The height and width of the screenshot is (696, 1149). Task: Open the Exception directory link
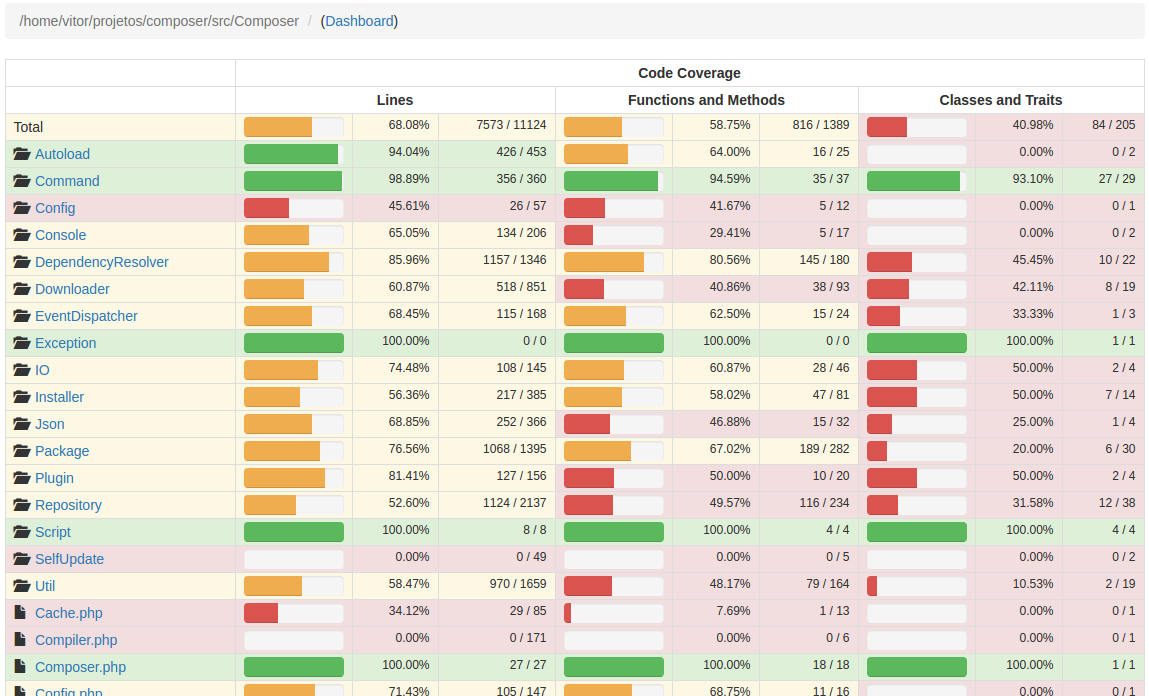click(65, 343)
